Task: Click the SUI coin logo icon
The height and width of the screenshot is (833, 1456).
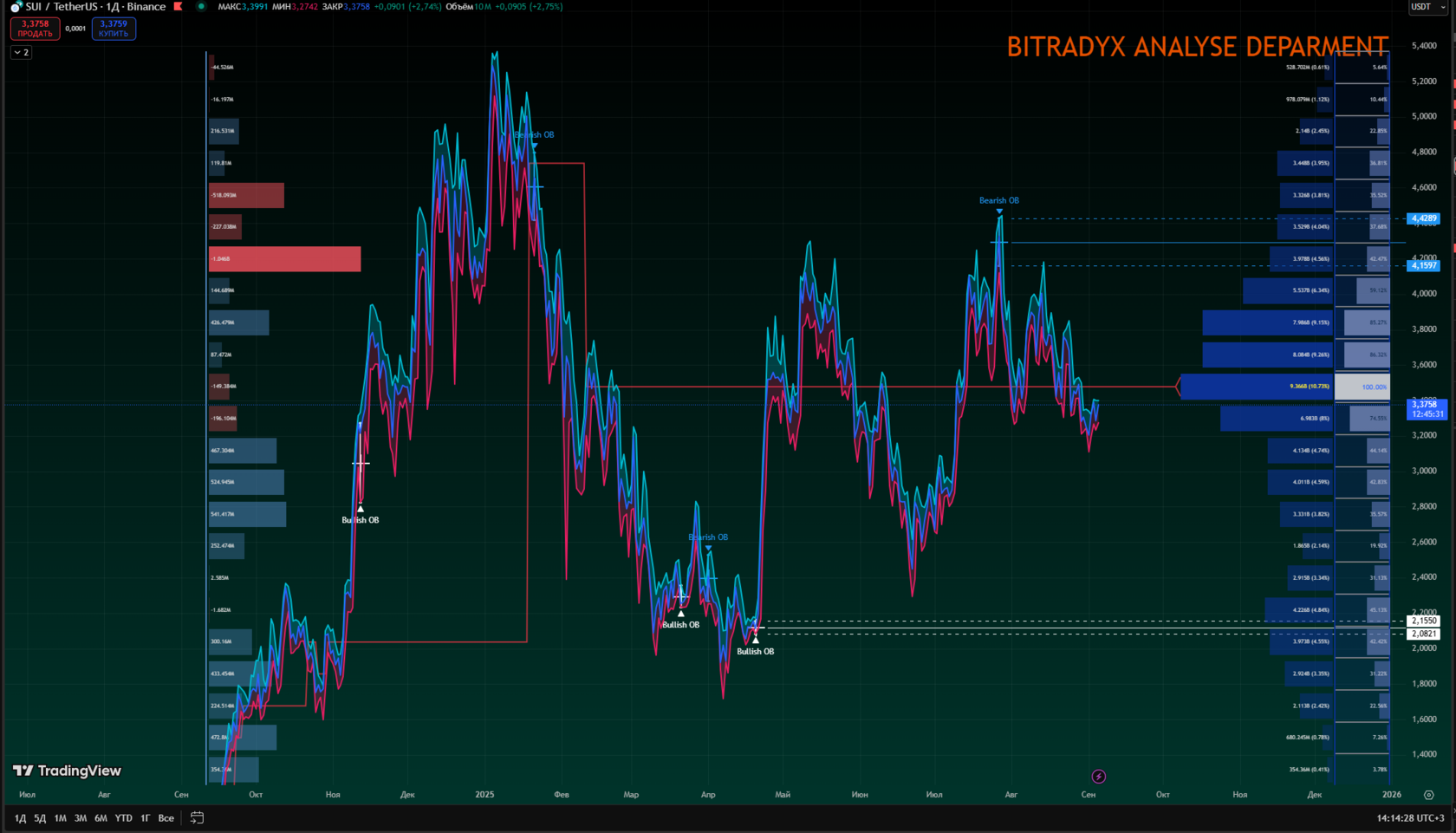Action: (x=16, y=7)
